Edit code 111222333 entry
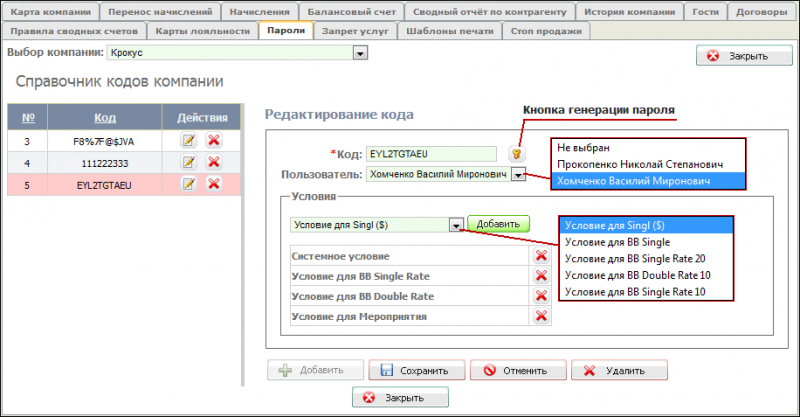Screen dimensions: 800x417 pyautogui.click(x=188, y=162)
